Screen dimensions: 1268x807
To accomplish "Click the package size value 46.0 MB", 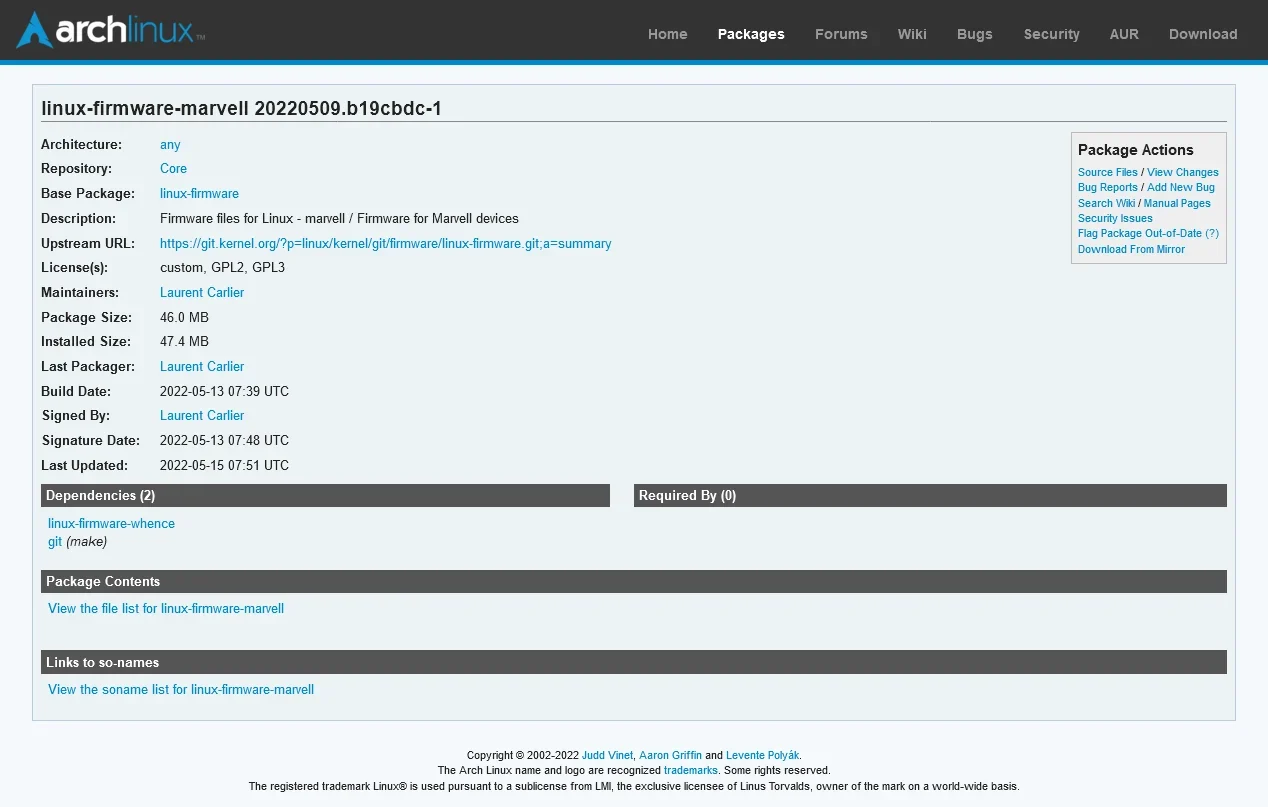I will 184,318.
